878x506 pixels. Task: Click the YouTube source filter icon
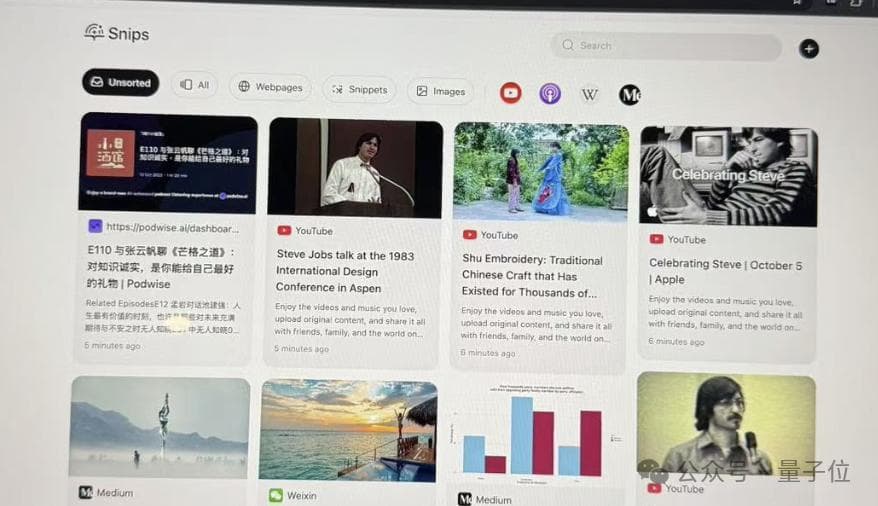[x=511, y=93]
